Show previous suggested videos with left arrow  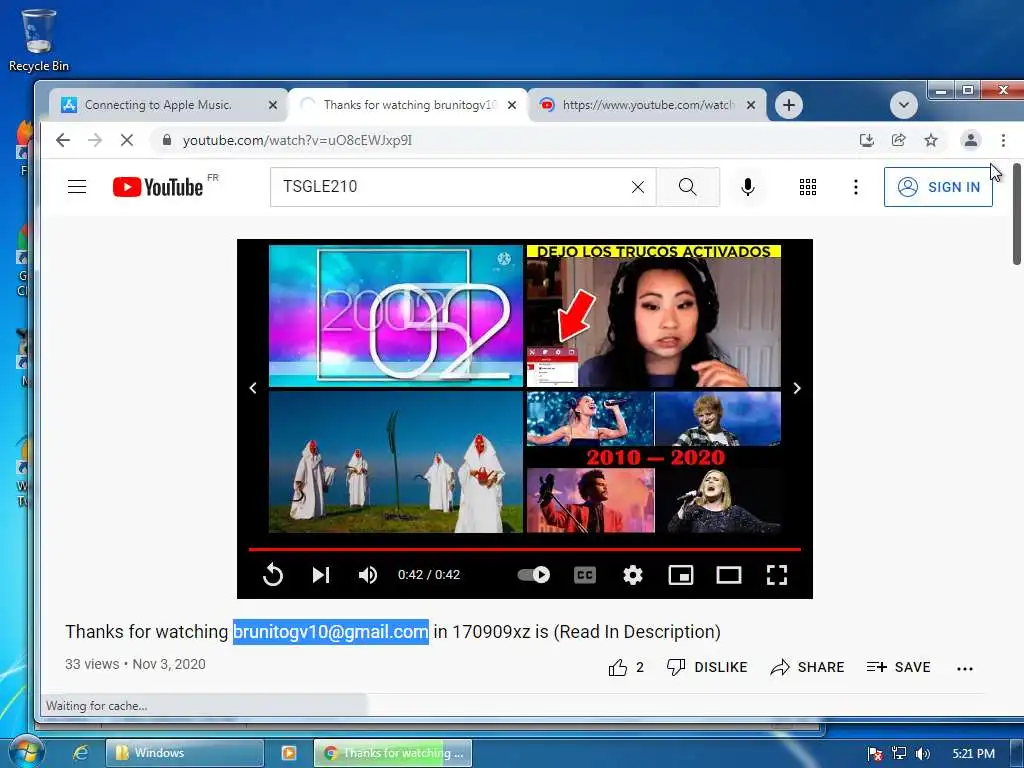point(253,388)
